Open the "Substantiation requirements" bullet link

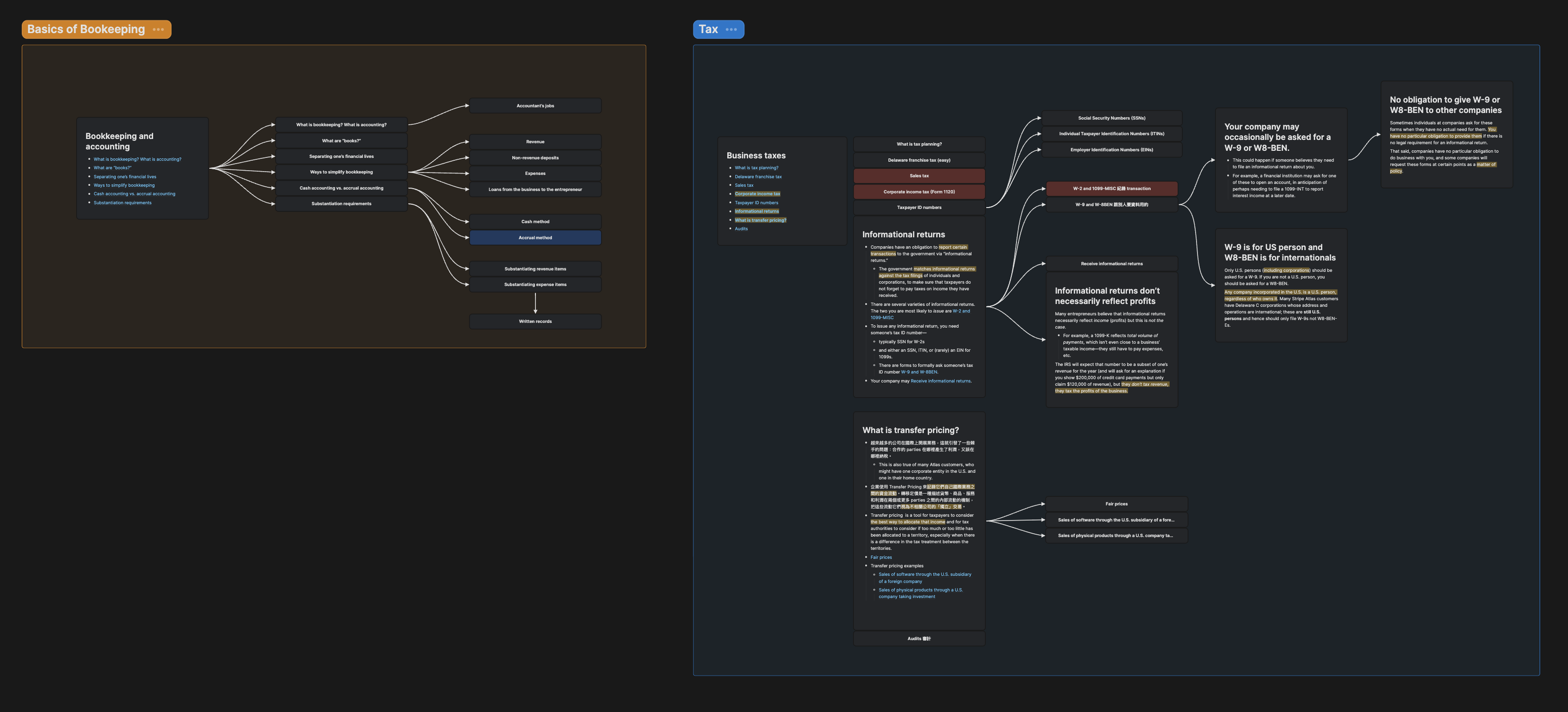click(122, 203)
